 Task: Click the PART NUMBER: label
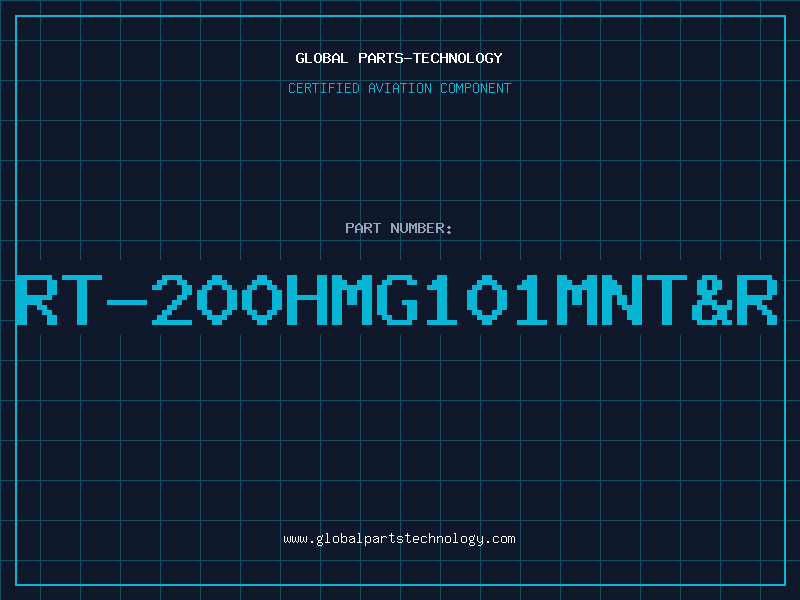pos(399,228)
